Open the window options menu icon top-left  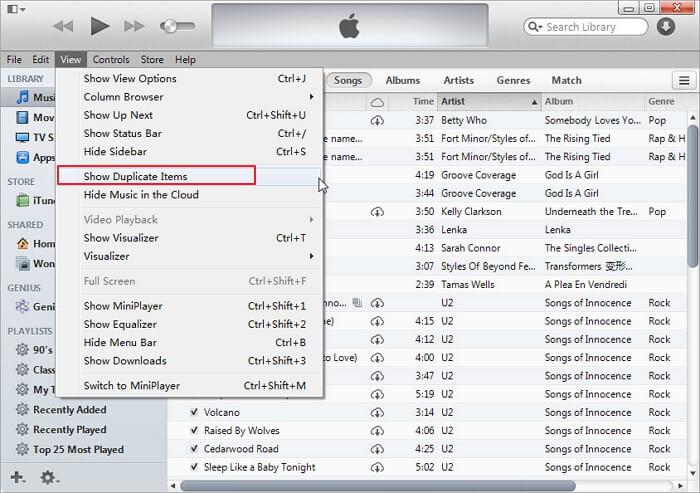coord(17,9)
